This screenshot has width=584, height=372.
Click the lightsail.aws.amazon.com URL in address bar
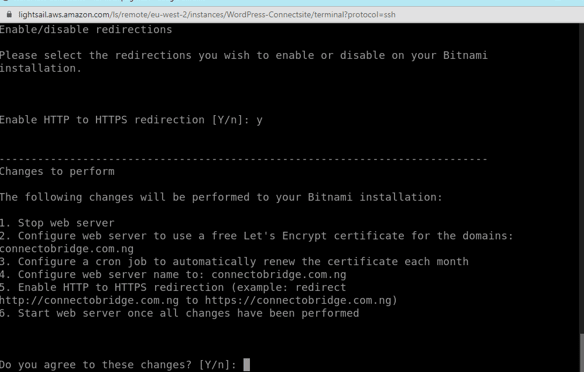207,15
